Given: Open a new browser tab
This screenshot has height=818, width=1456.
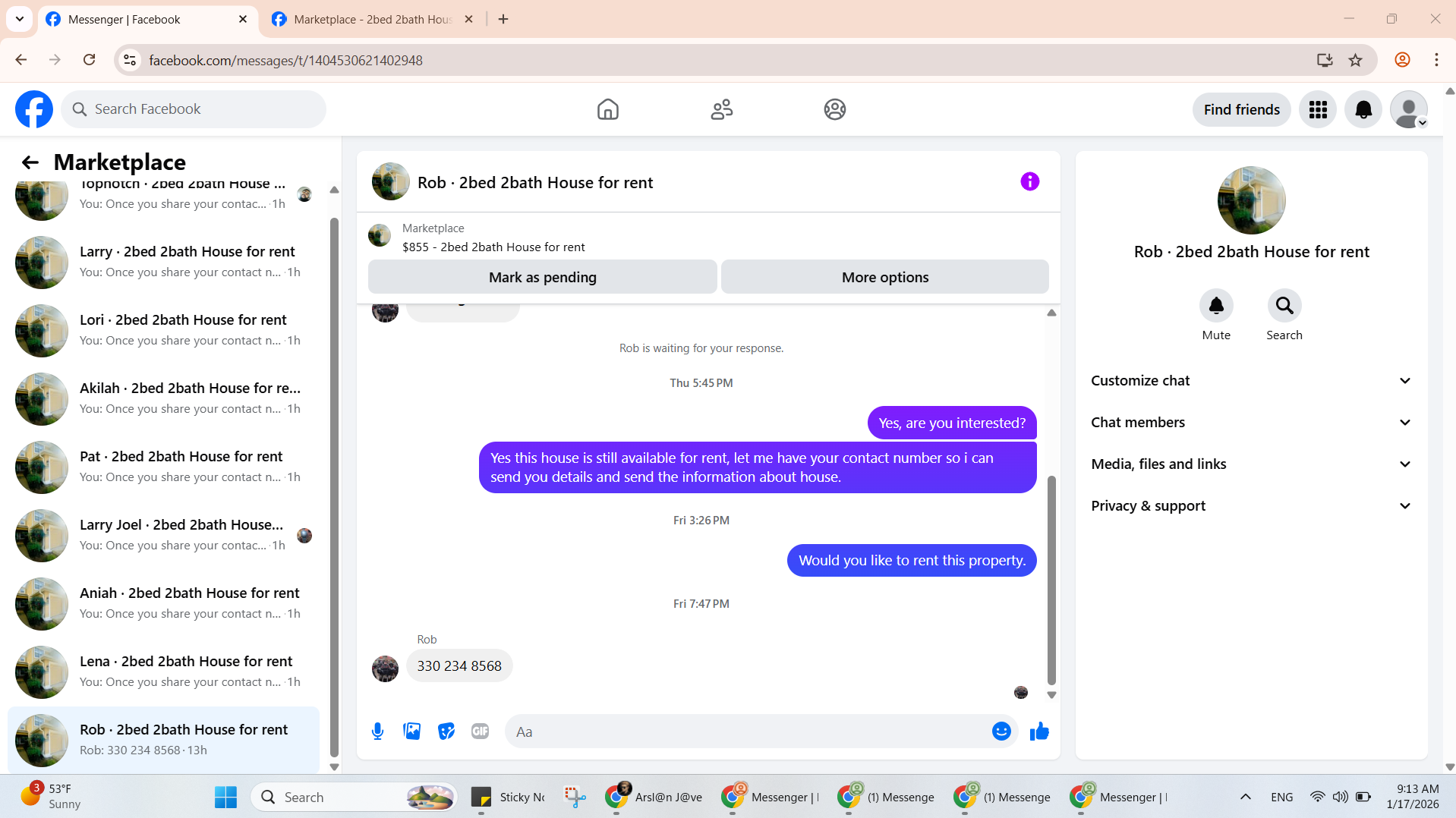Looking at the screenshot, I should tap(503, 20).
